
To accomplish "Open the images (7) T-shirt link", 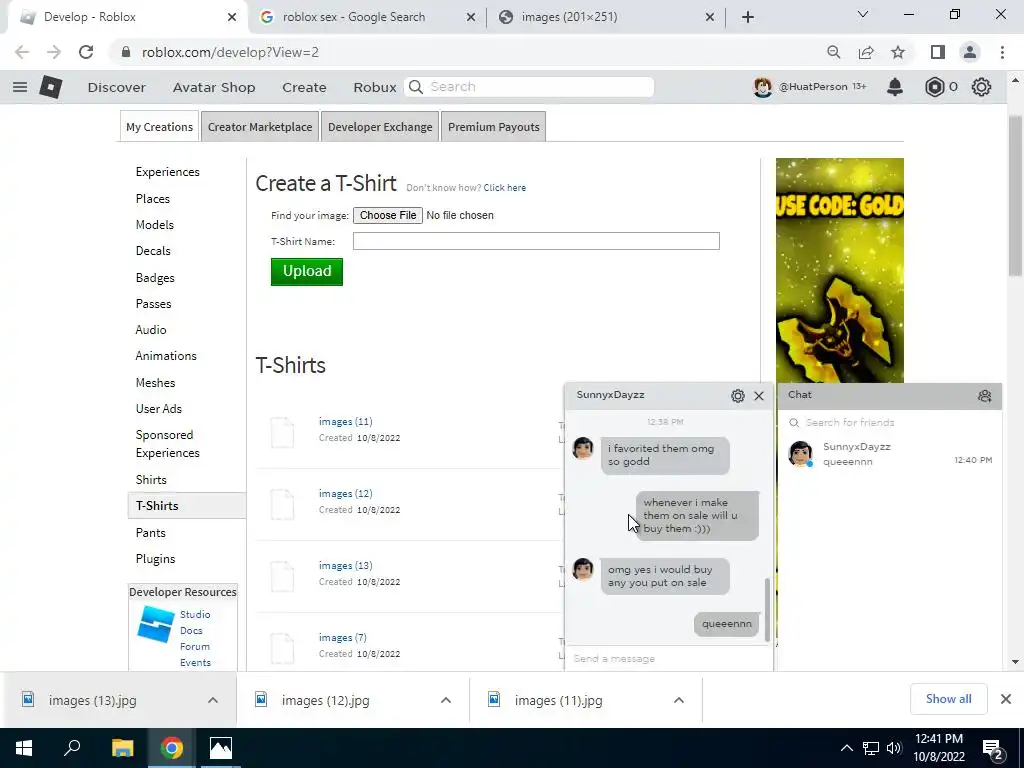I will 343,637.
